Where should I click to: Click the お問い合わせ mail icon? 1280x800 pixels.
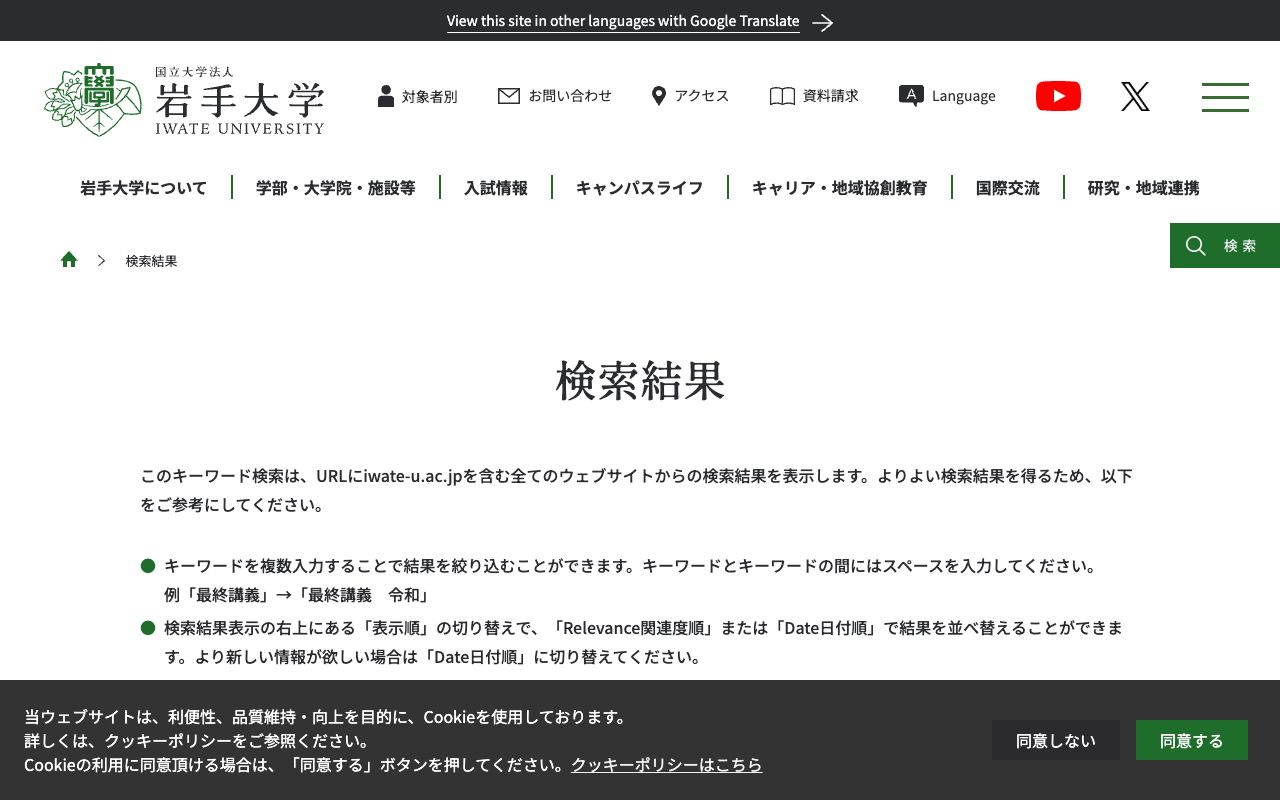point(509,95)
